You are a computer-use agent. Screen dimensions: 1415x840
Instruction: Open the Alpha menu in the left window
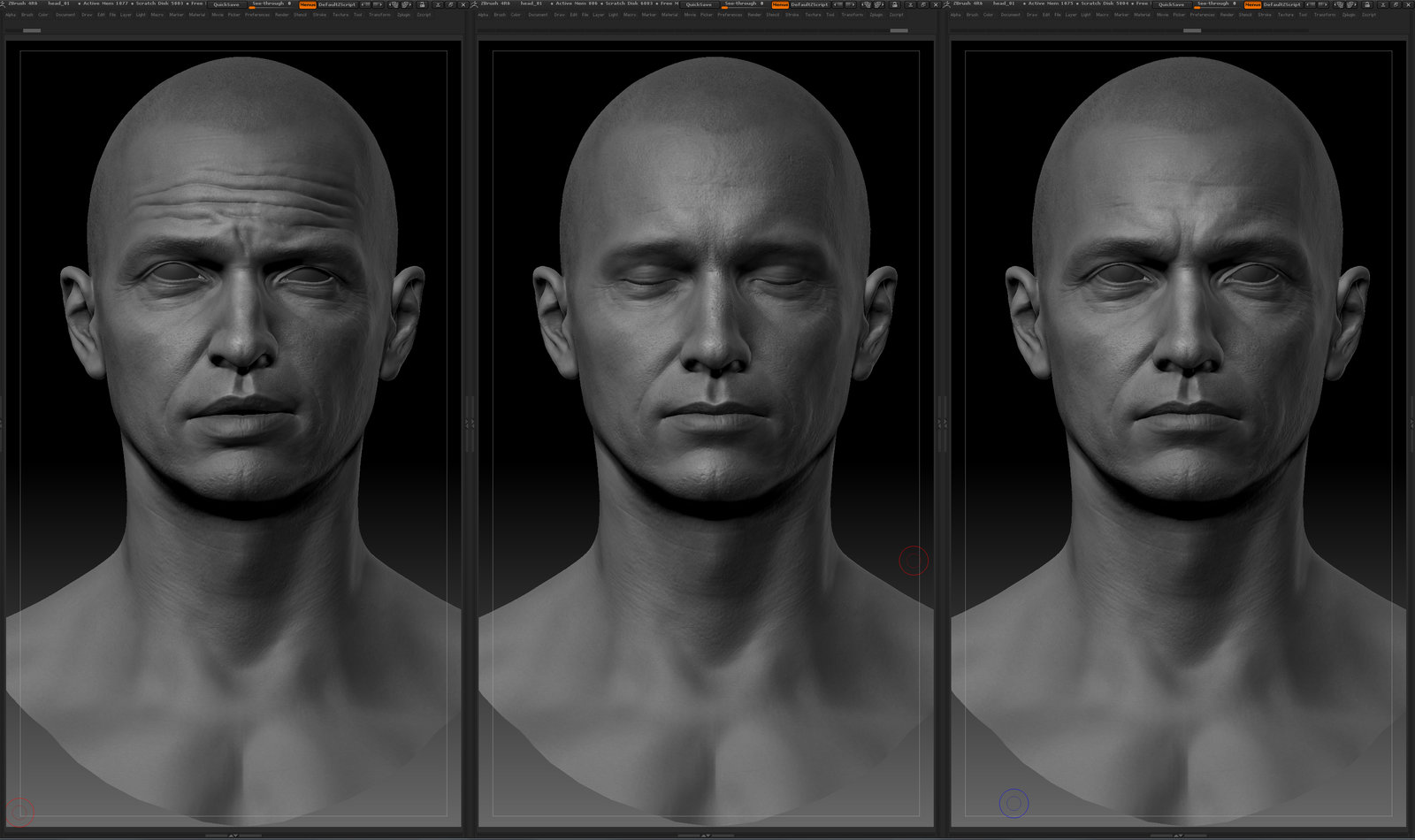click(11, 15)
